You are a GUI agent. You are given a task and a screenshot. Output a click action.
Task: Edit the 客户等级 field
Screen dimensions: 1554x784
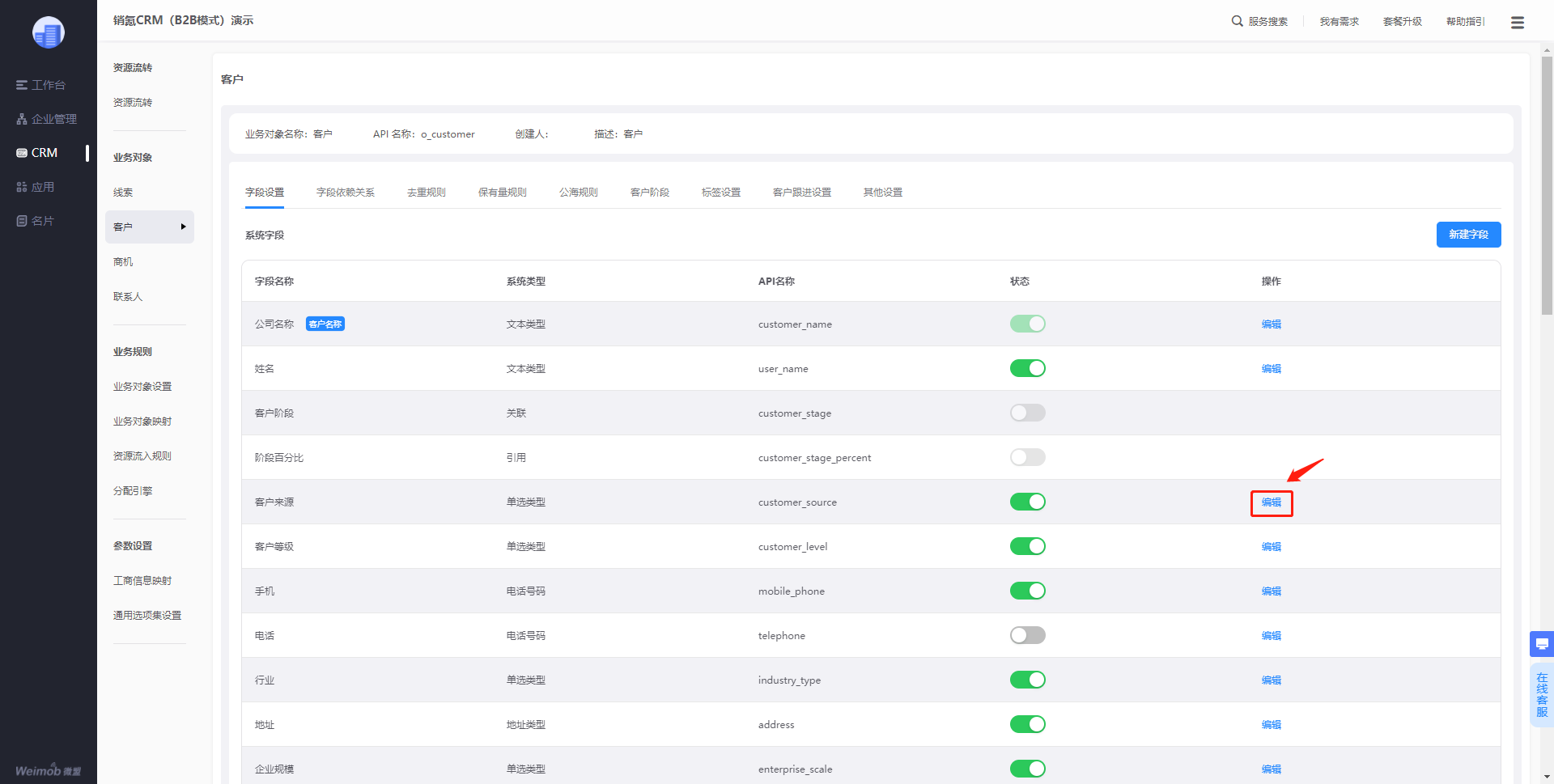1272,547
